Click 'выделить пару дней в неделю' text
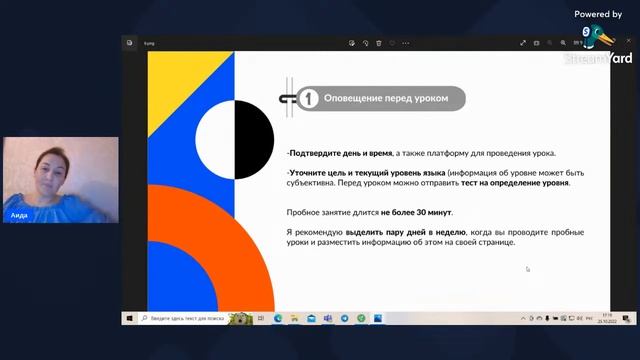Image resolution: width=640 pixels, height=360 pixels. point(405,232)
